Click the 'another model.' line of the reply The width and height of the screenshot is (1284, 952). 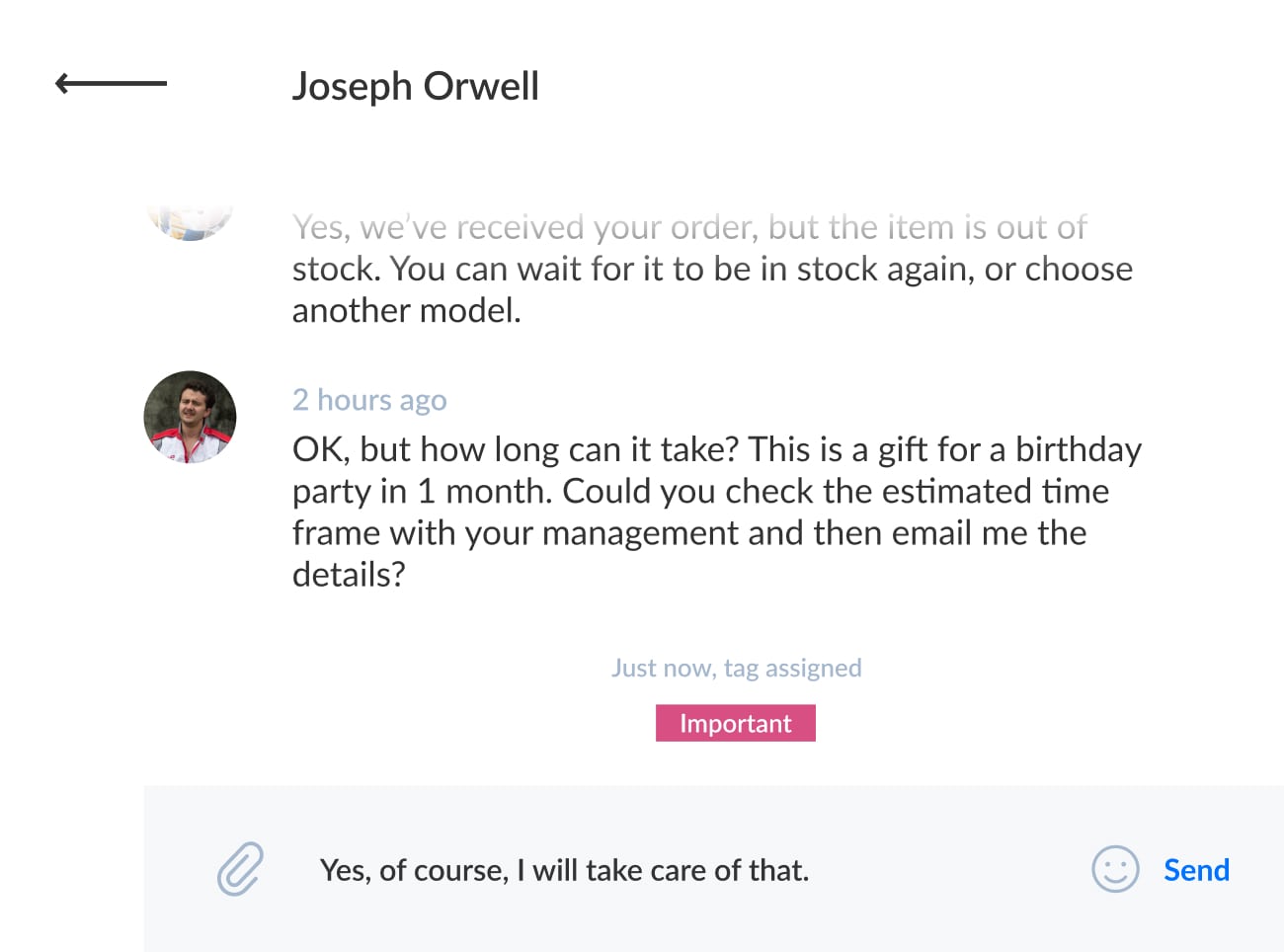pos(406,310)
